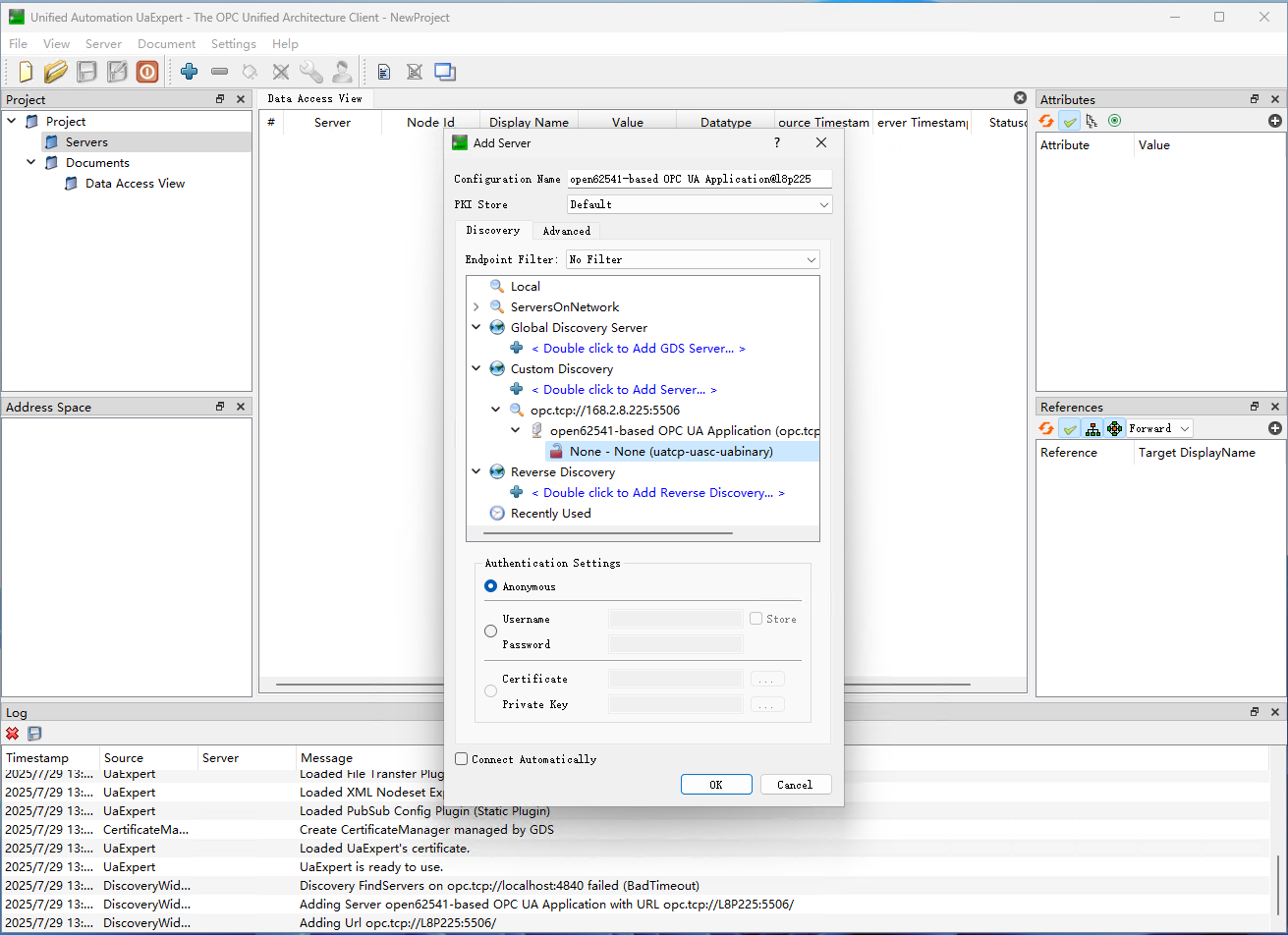
Task: Click the Configuration Name input field
Action: 700,179
